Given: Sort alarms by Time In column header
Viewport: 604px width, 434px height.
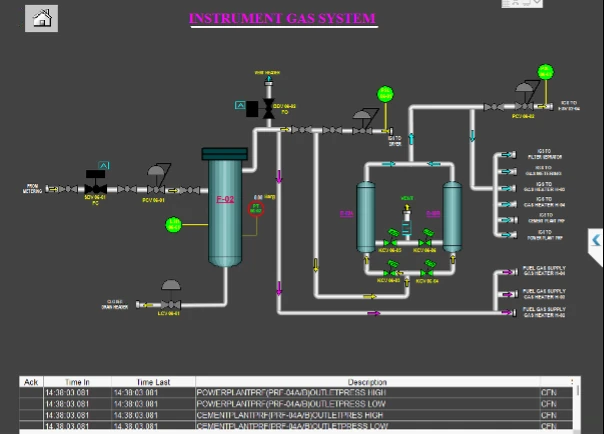Looking at the screenshot, I should (x=77, y=382).
